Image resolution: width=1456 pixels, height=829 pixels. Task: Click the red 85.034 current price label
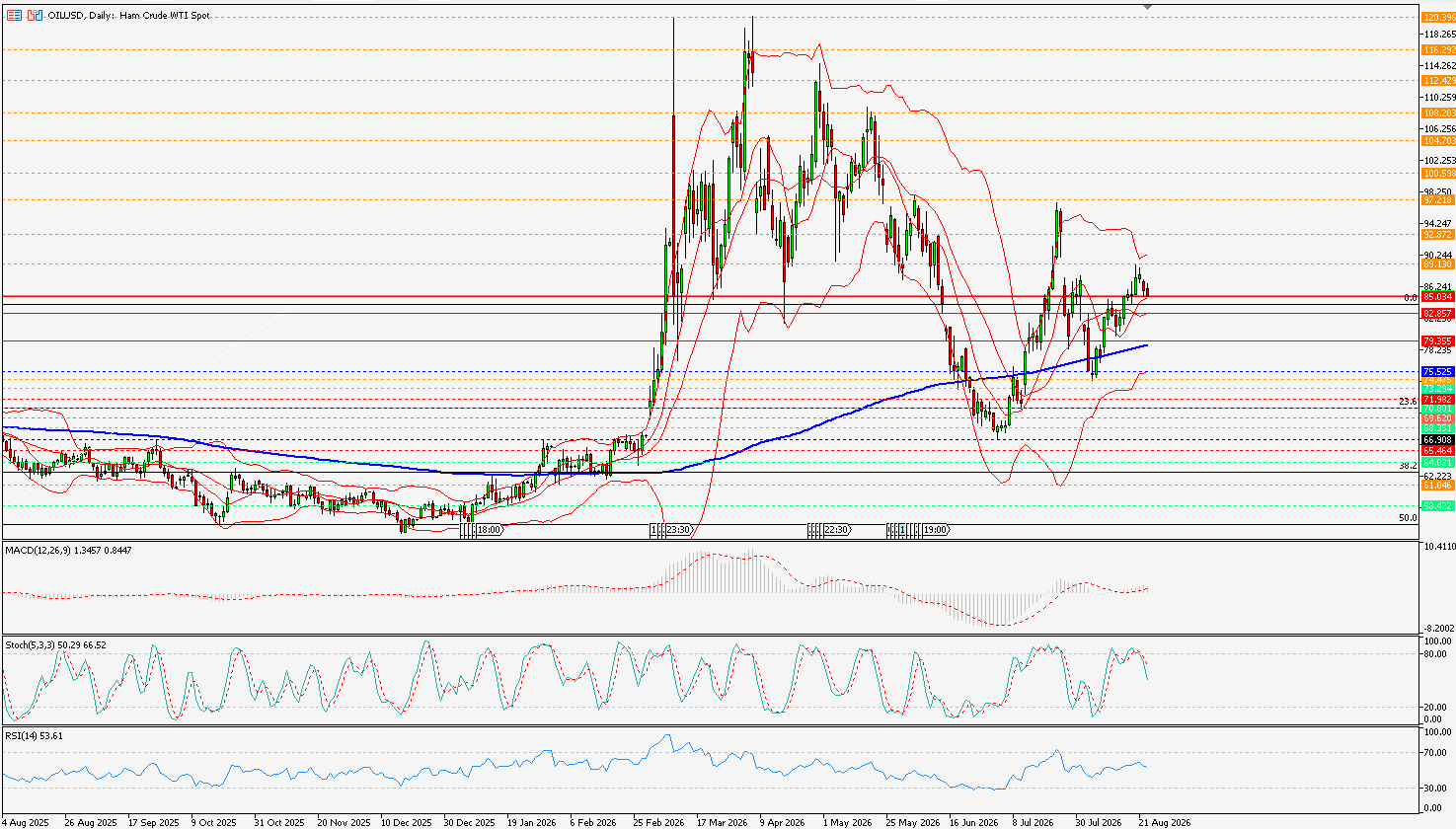[x=1436, y=296]
